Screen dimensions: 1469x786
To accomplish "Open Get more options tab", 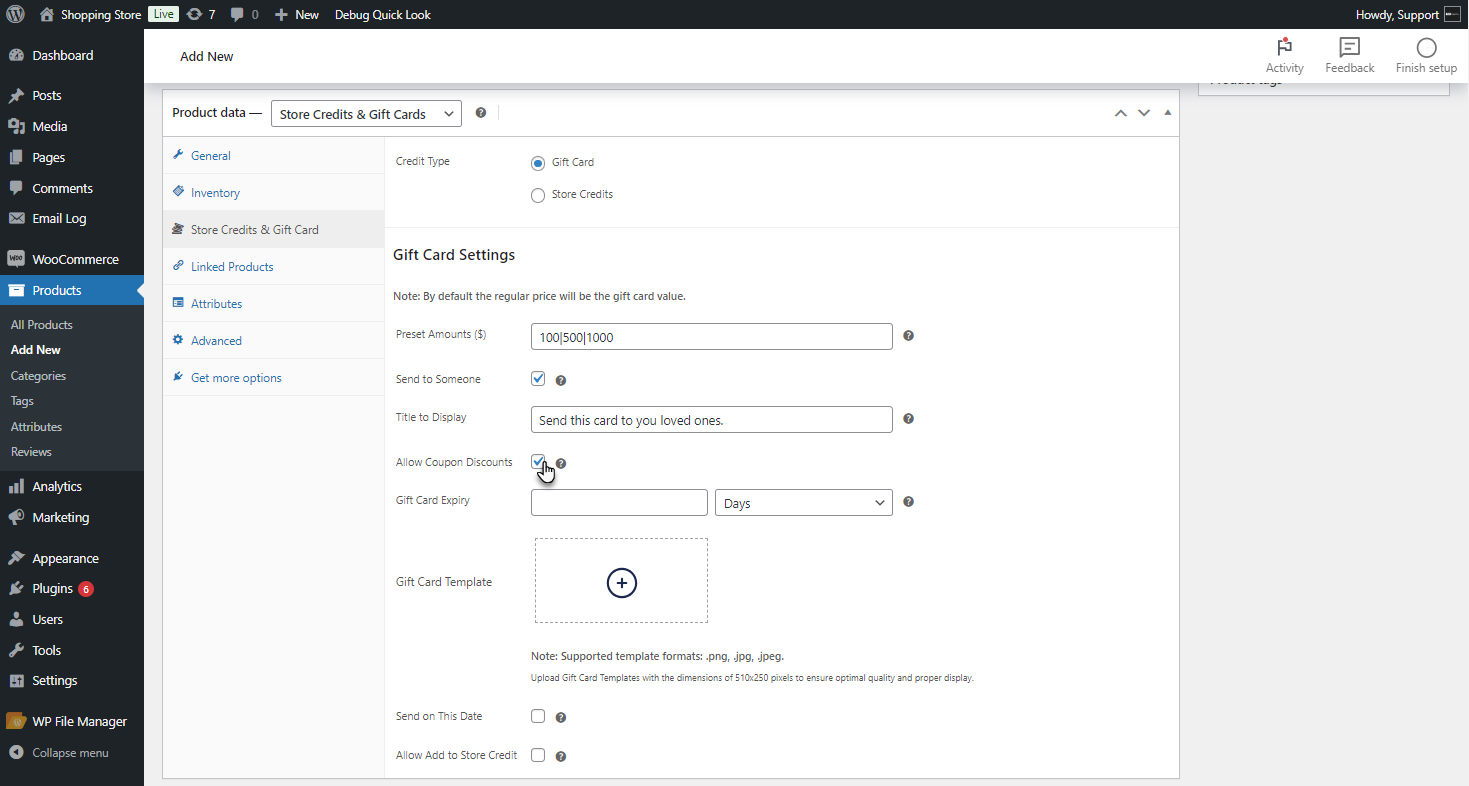I will (x=273, y=377).
